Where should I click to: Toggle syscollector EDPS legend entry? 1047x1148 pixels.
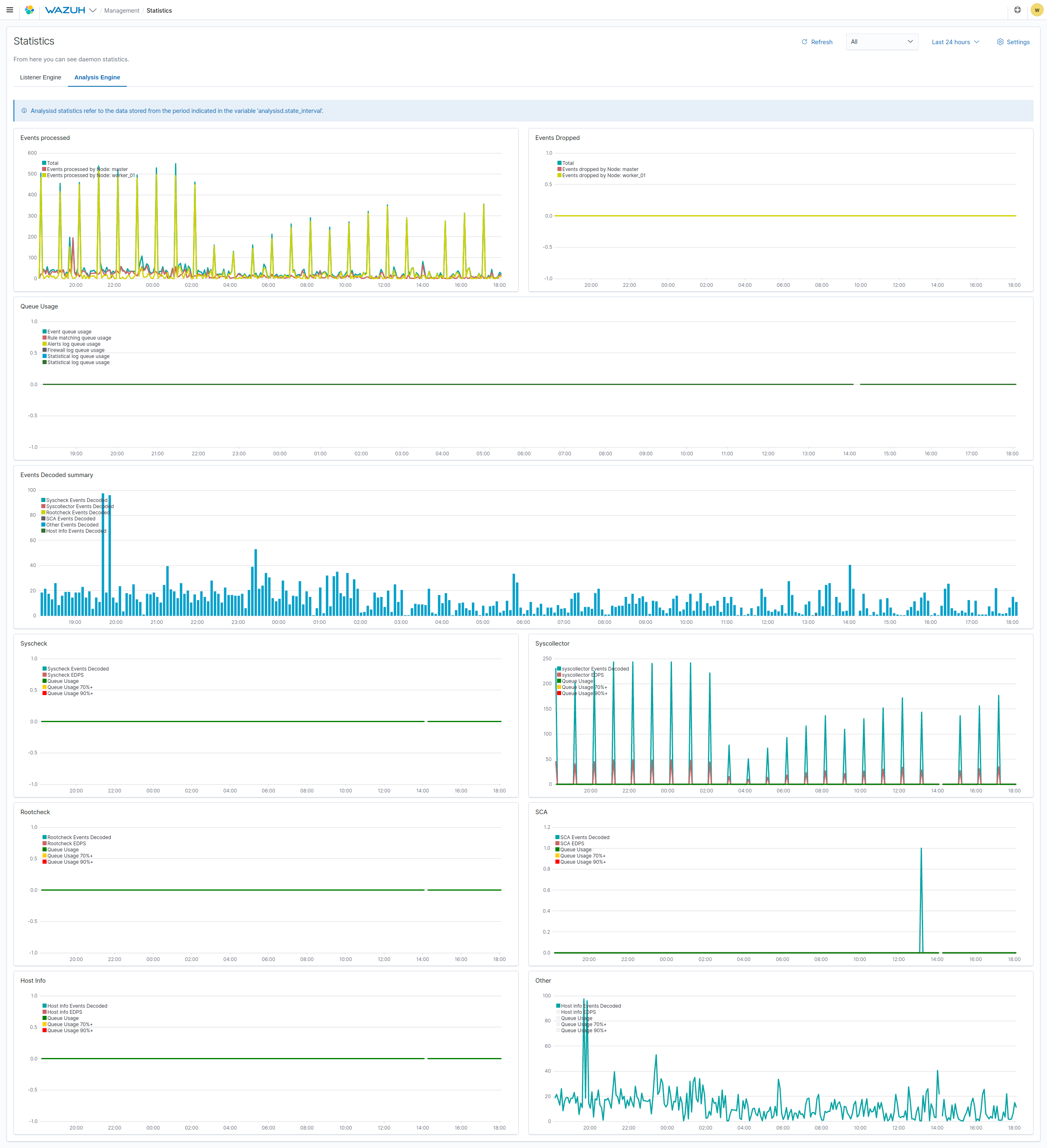(x=580, y=675)
